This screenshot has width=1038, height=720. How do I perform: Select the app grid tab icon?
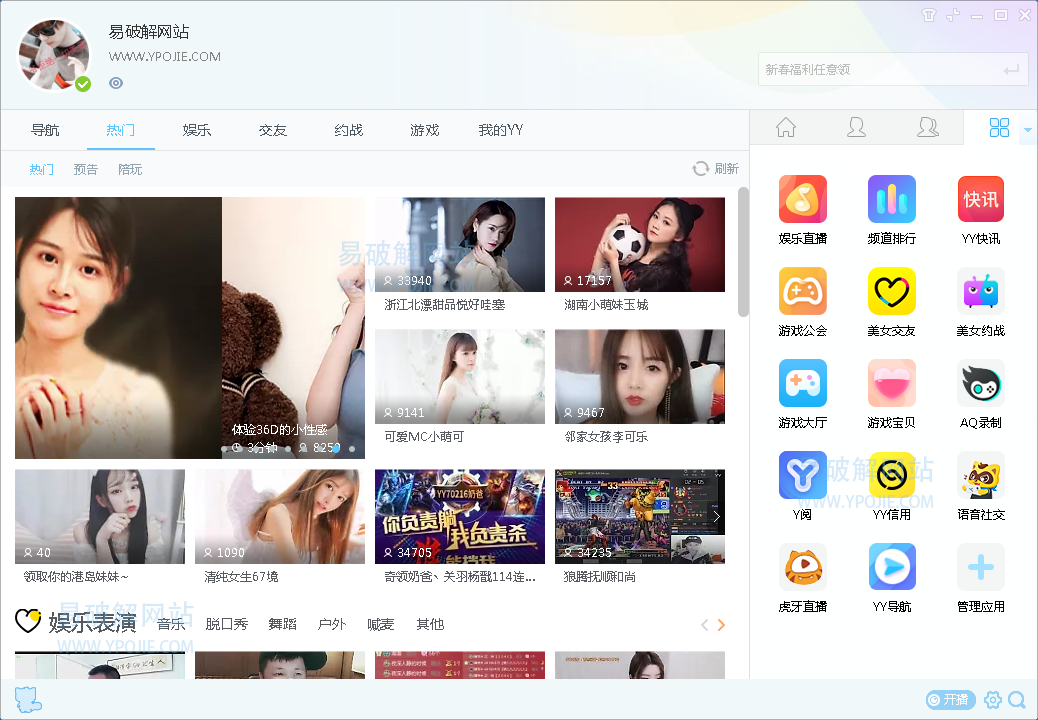click(999, 127)
